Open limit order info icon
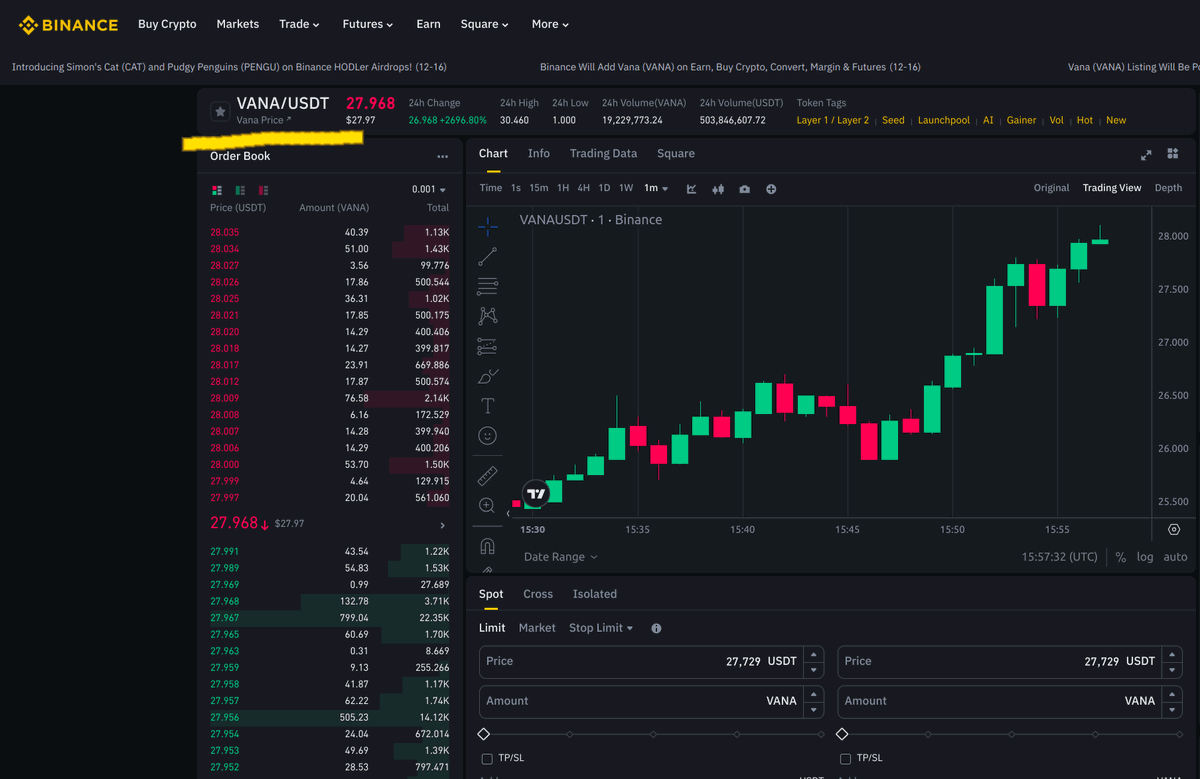1200x779 pixels. tap(656, 628)
